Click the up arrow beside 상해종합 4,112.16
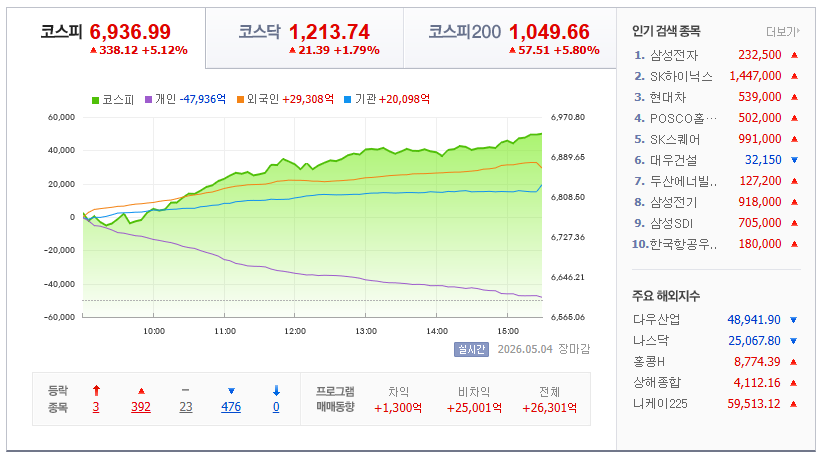823x456 pixels. point(794,383)
